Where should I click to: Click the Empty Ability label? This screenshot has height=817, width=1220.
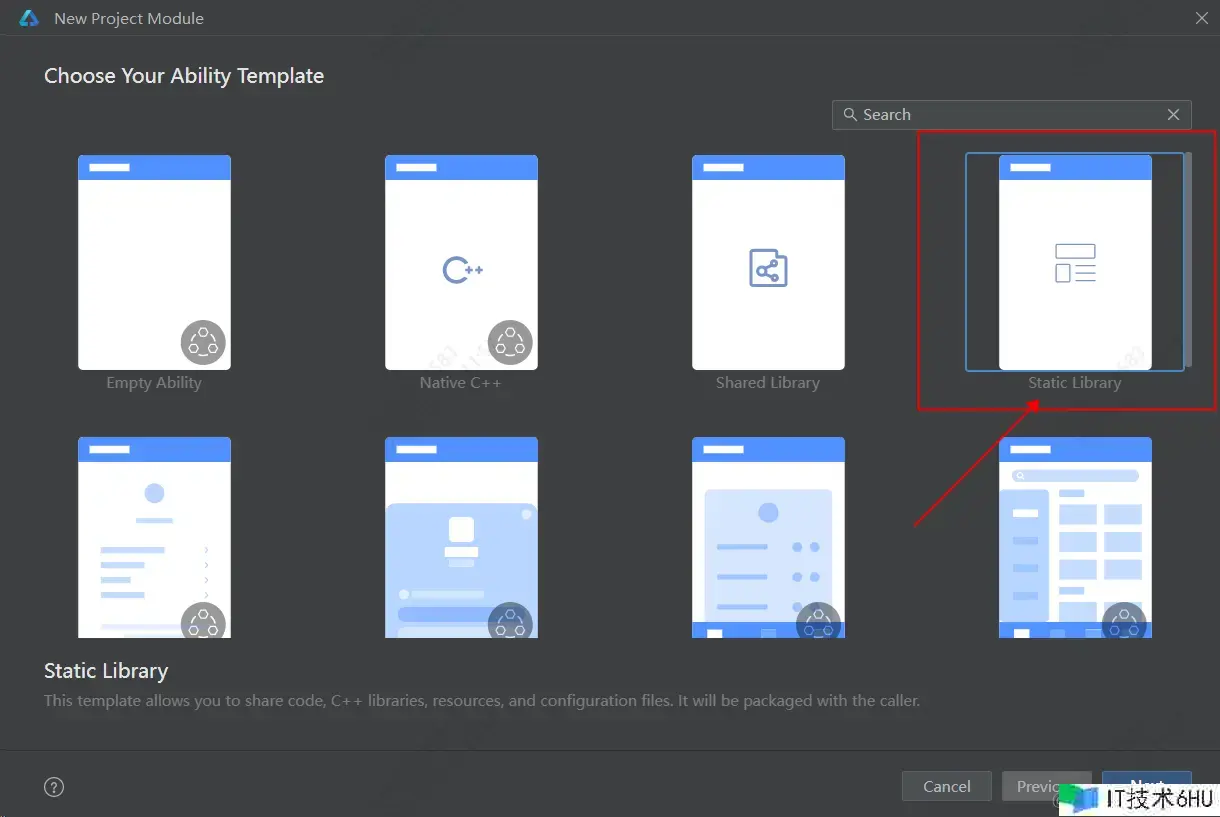pos(154,383)
